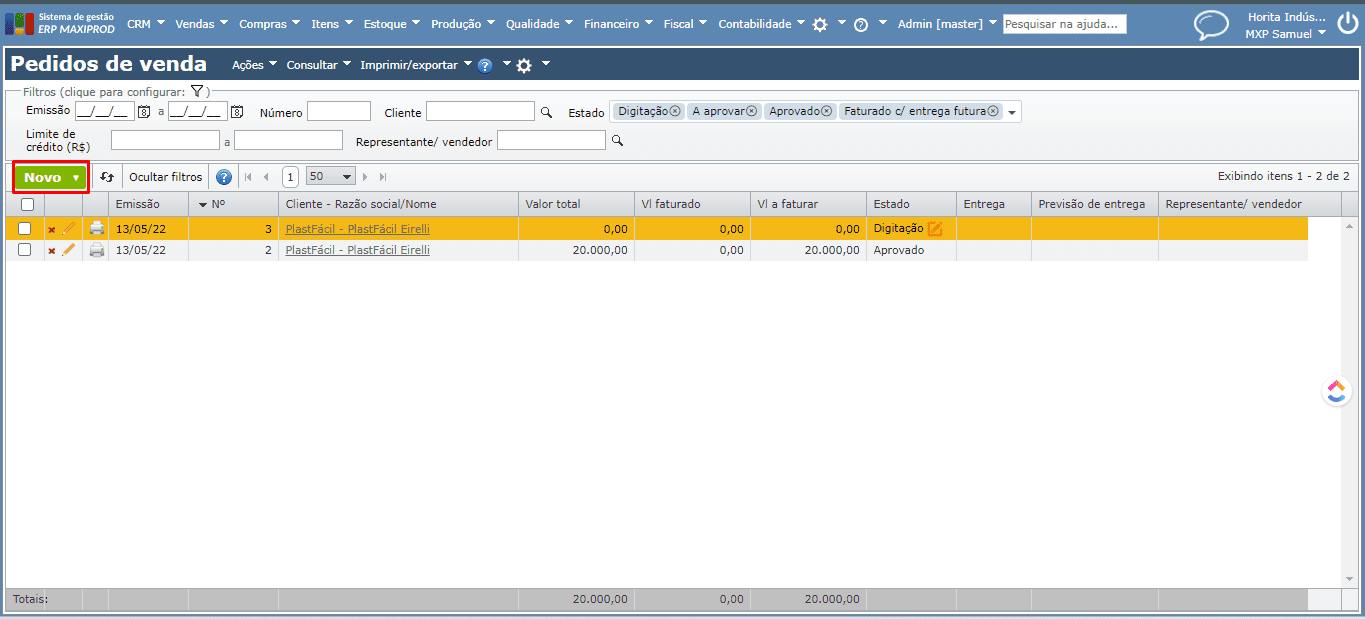Go to the first page of results
The width and height of the screenshot is (1365, 619).
click(x=247, y=177)
